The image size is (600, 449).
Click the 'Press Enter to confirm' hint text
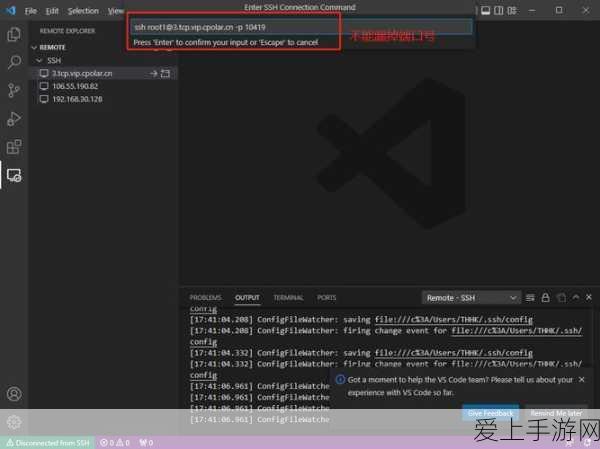[226, 42]
